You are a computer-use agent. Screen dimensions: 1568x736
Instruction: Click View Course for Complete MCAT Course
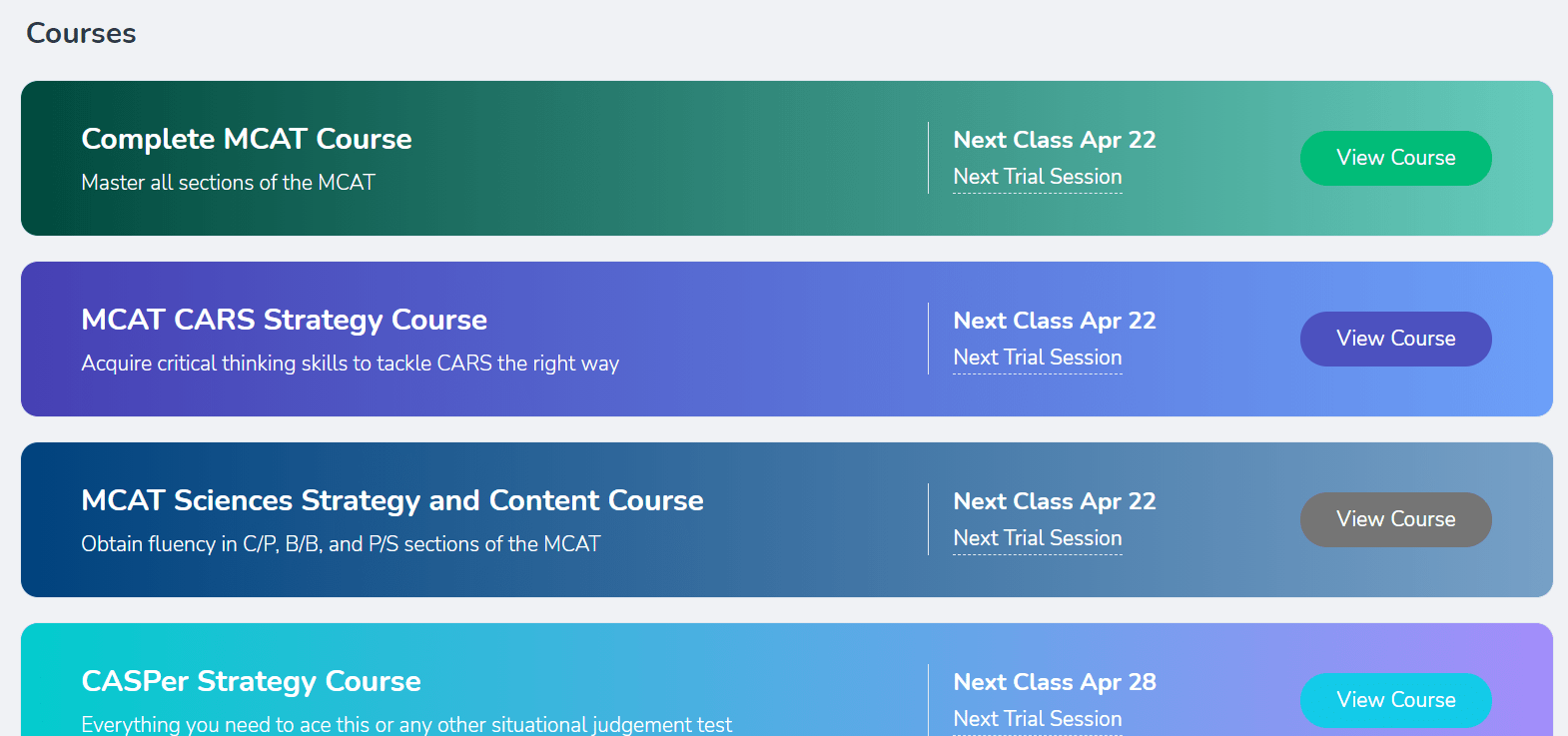[x=1395, y=158]
